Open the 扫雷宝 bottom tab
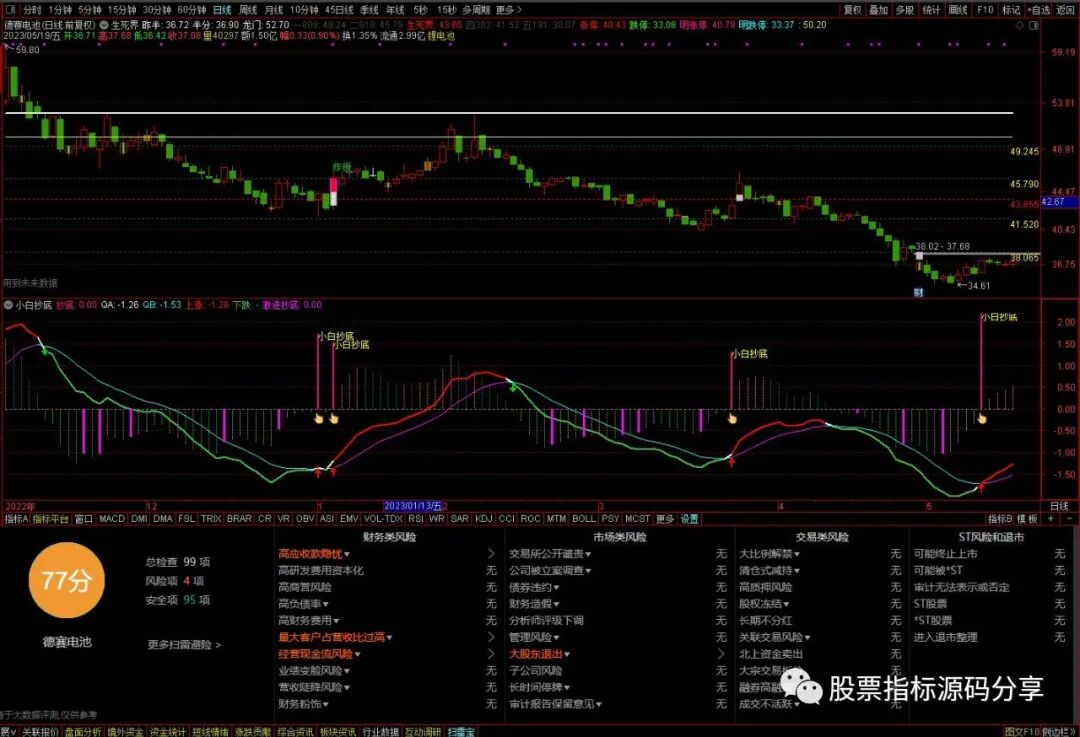This screenshot has height=737, width=1080. [461, 731]
